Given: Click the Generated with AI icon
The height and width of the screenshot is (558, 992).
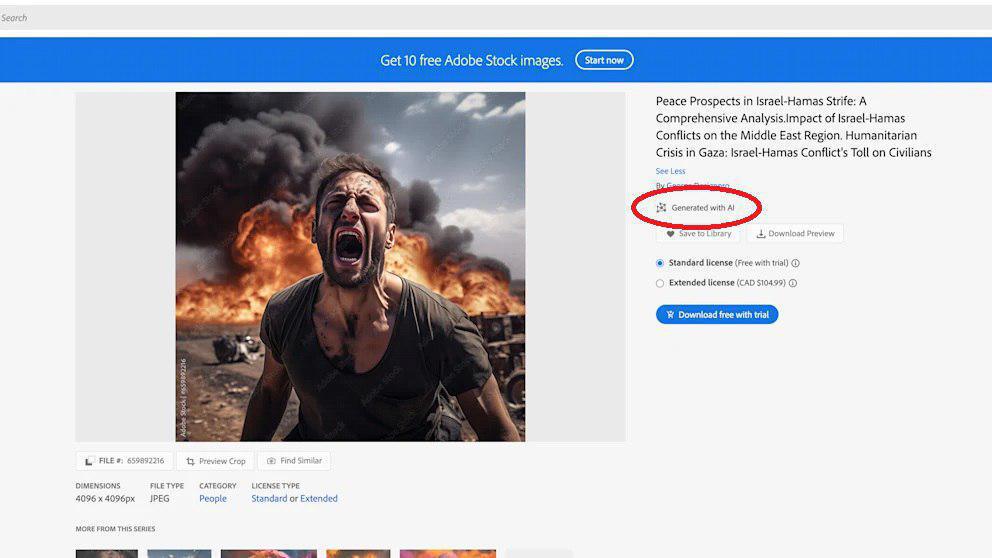Looking at the screenshot, I should (661, 208).
